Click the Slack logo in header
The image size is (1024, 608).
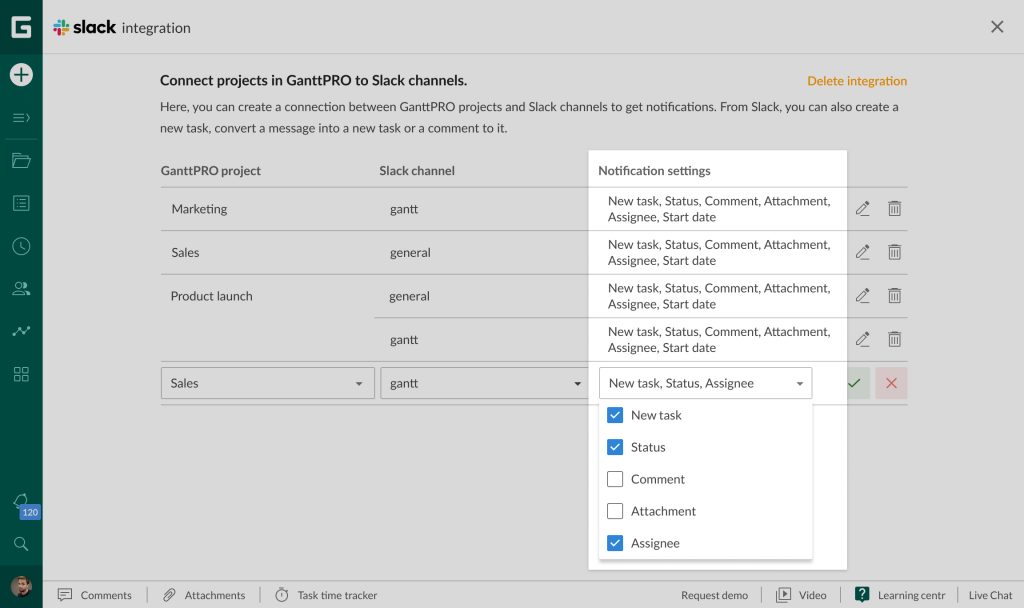click(85, 27)
